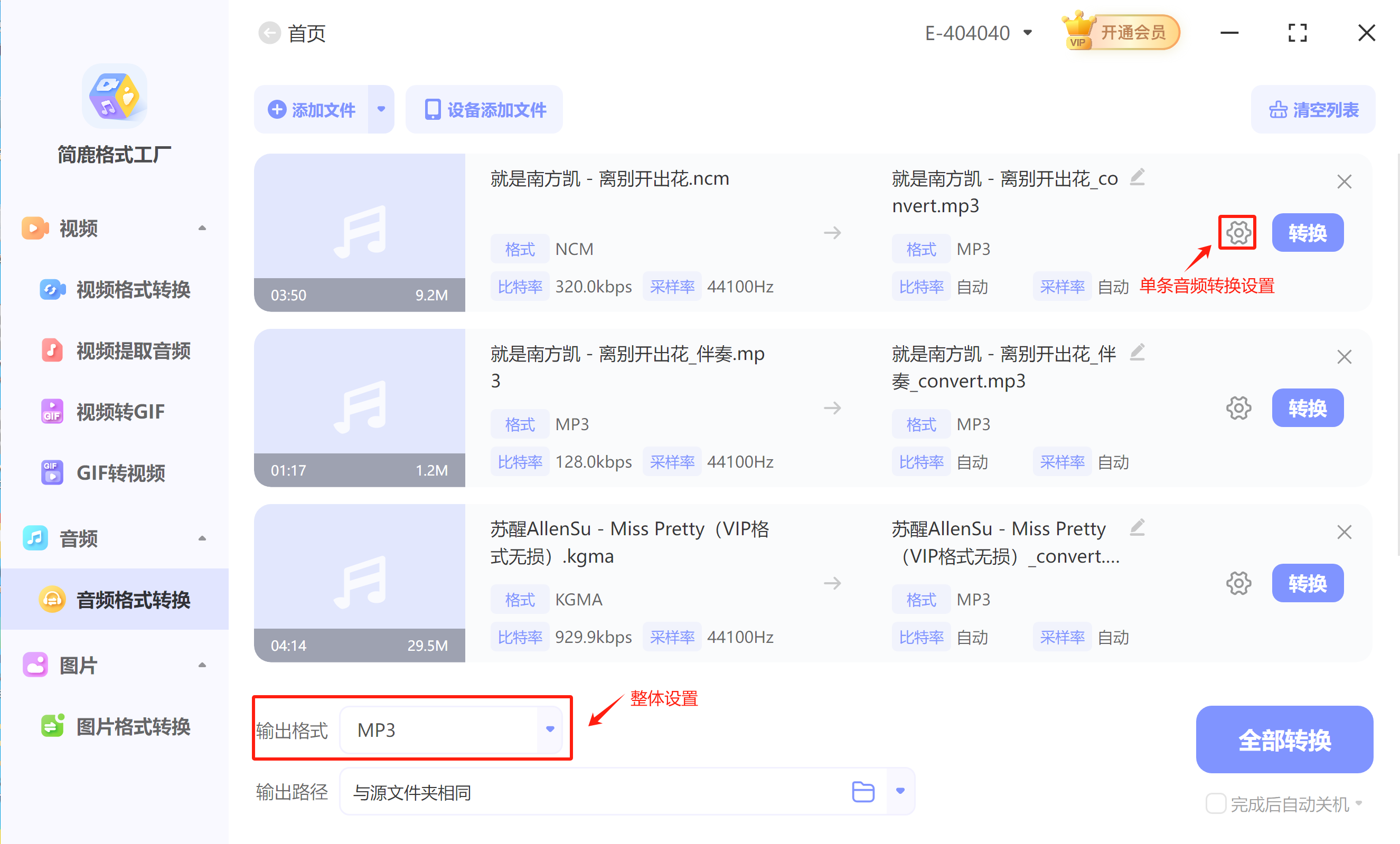Remove 离别开出花_伴奏.mp3 from the list
Image resolution: width=1400 pixels, height=844 pixels.
click(x=1345, y=357)
